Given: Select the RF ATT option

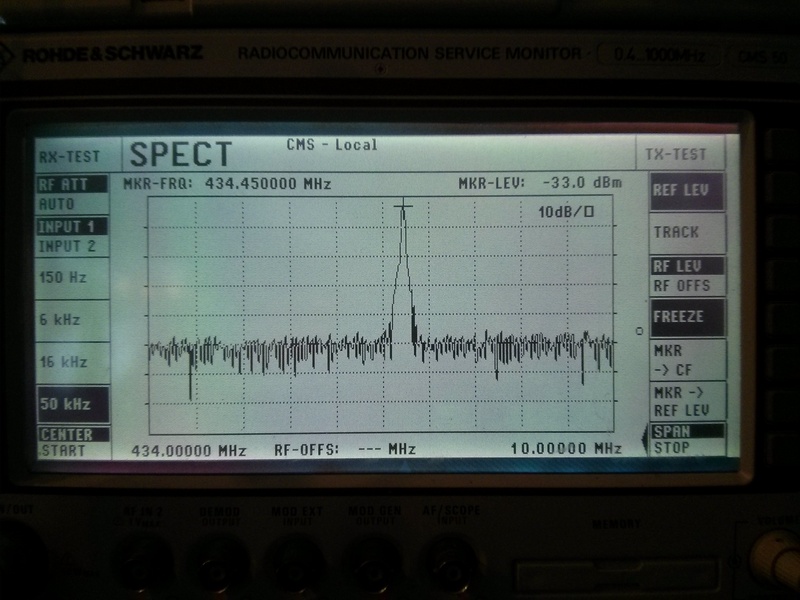Looking at the screenshot, I should click(x=62, y=185).
